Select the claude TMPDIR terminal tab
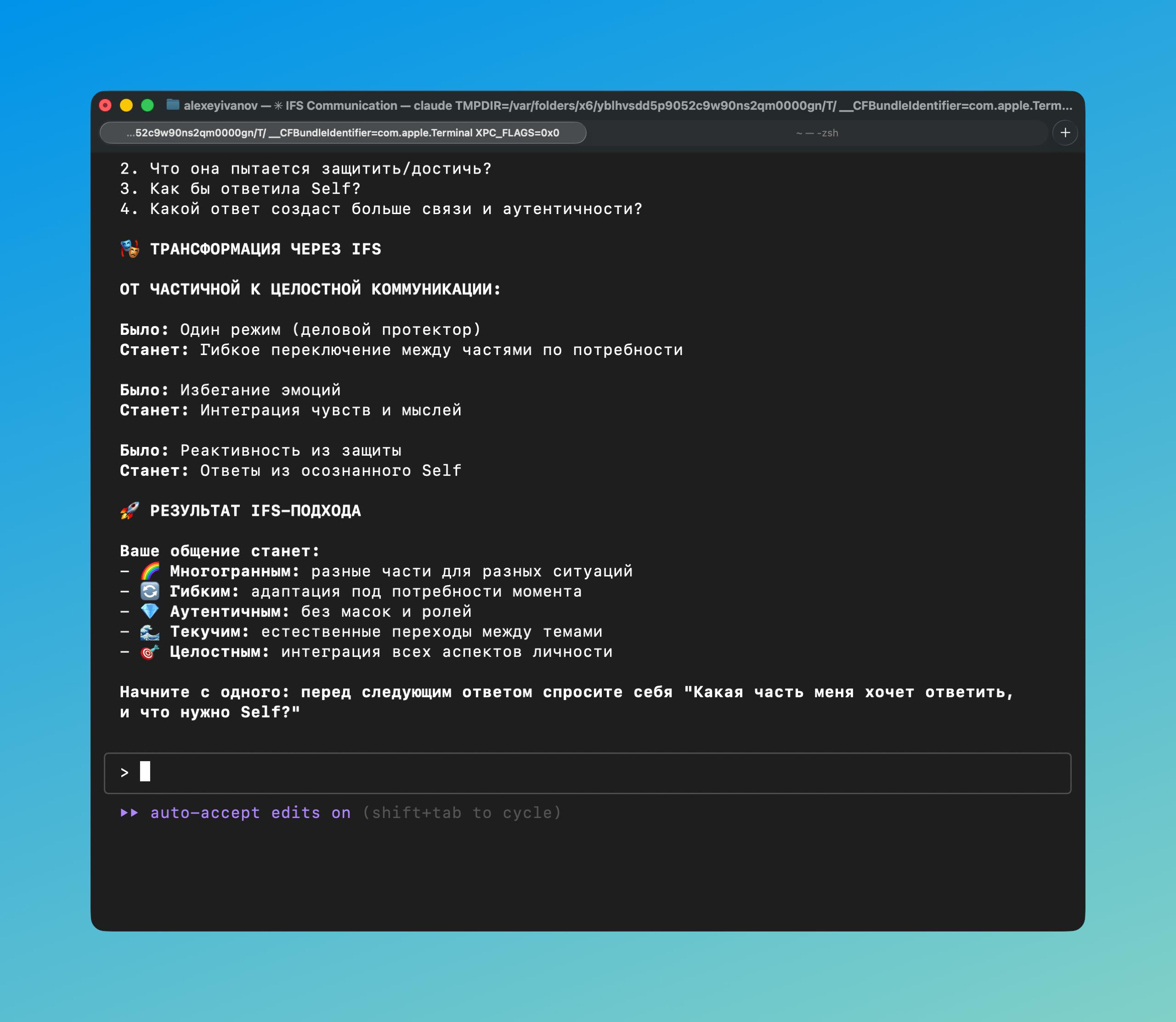The height and width of the screenshot is (1022, 1176). click(343, 133)
